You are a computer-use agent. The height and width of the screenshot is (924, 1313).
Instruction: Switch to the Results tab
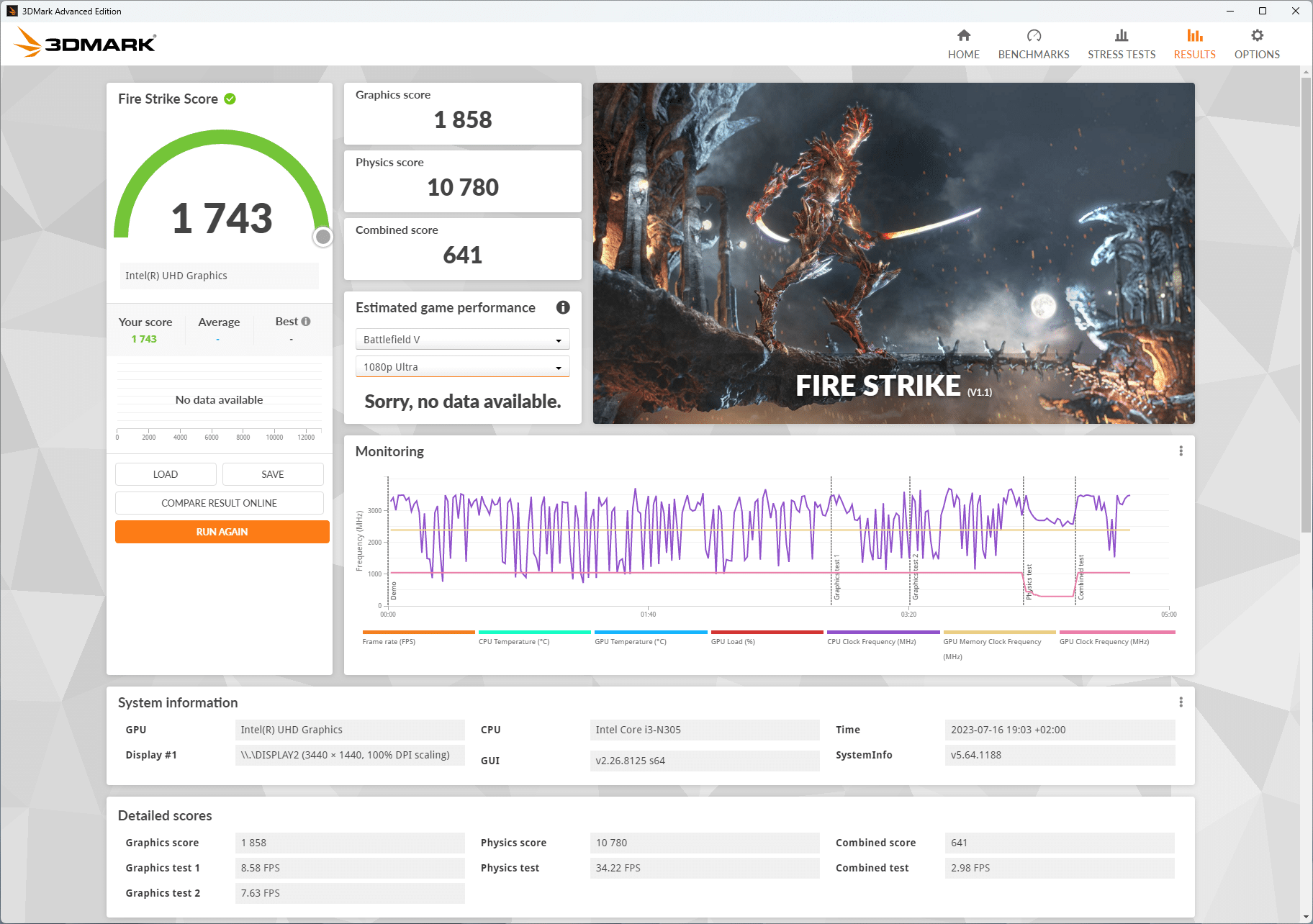pos(1194,44)
